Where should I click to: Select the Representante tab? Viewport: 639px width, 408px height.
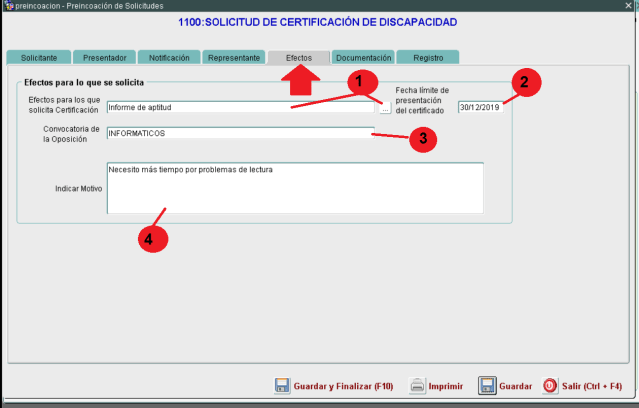point(234,58)
